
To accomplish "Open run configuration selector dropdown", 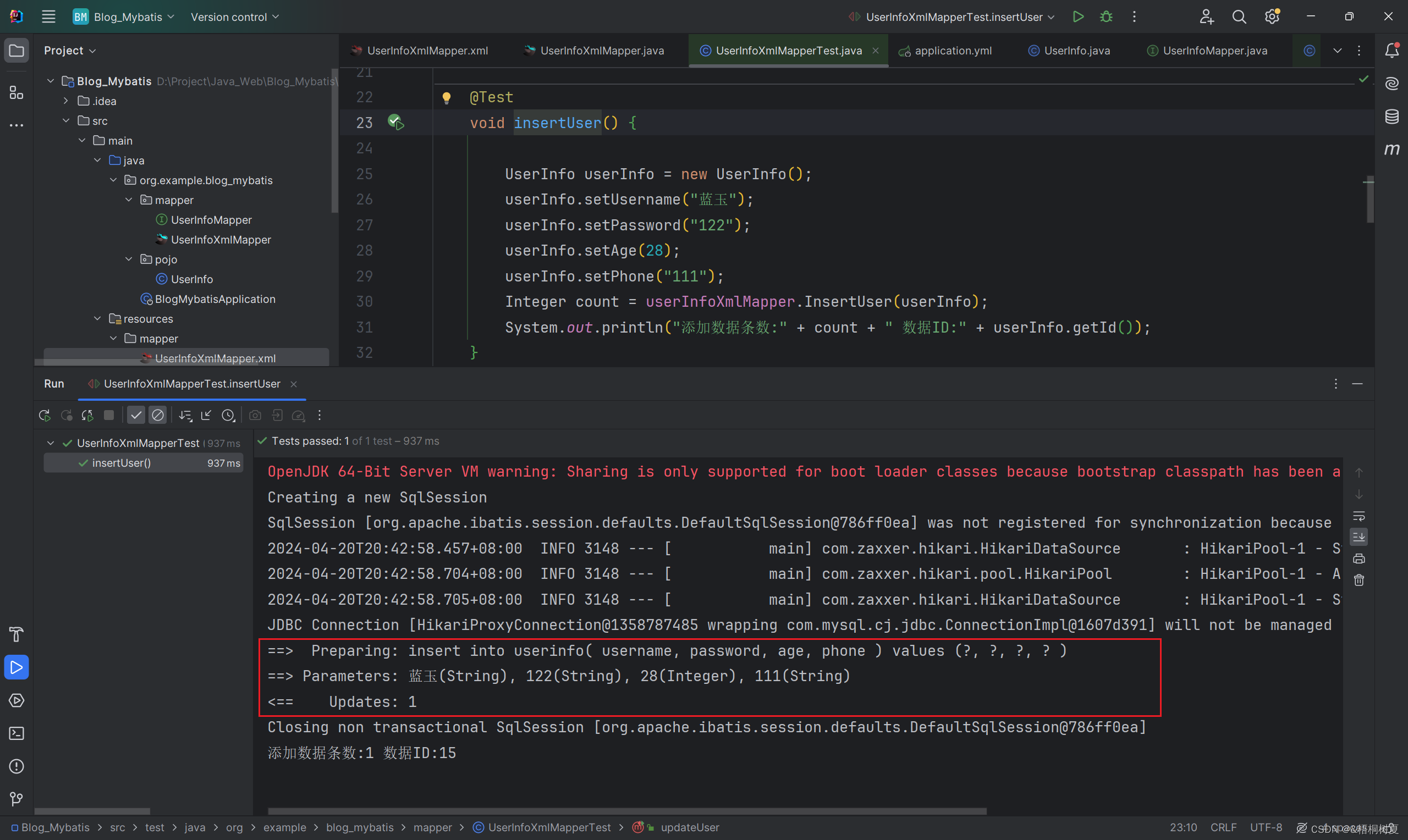I will tap(950, 17).
